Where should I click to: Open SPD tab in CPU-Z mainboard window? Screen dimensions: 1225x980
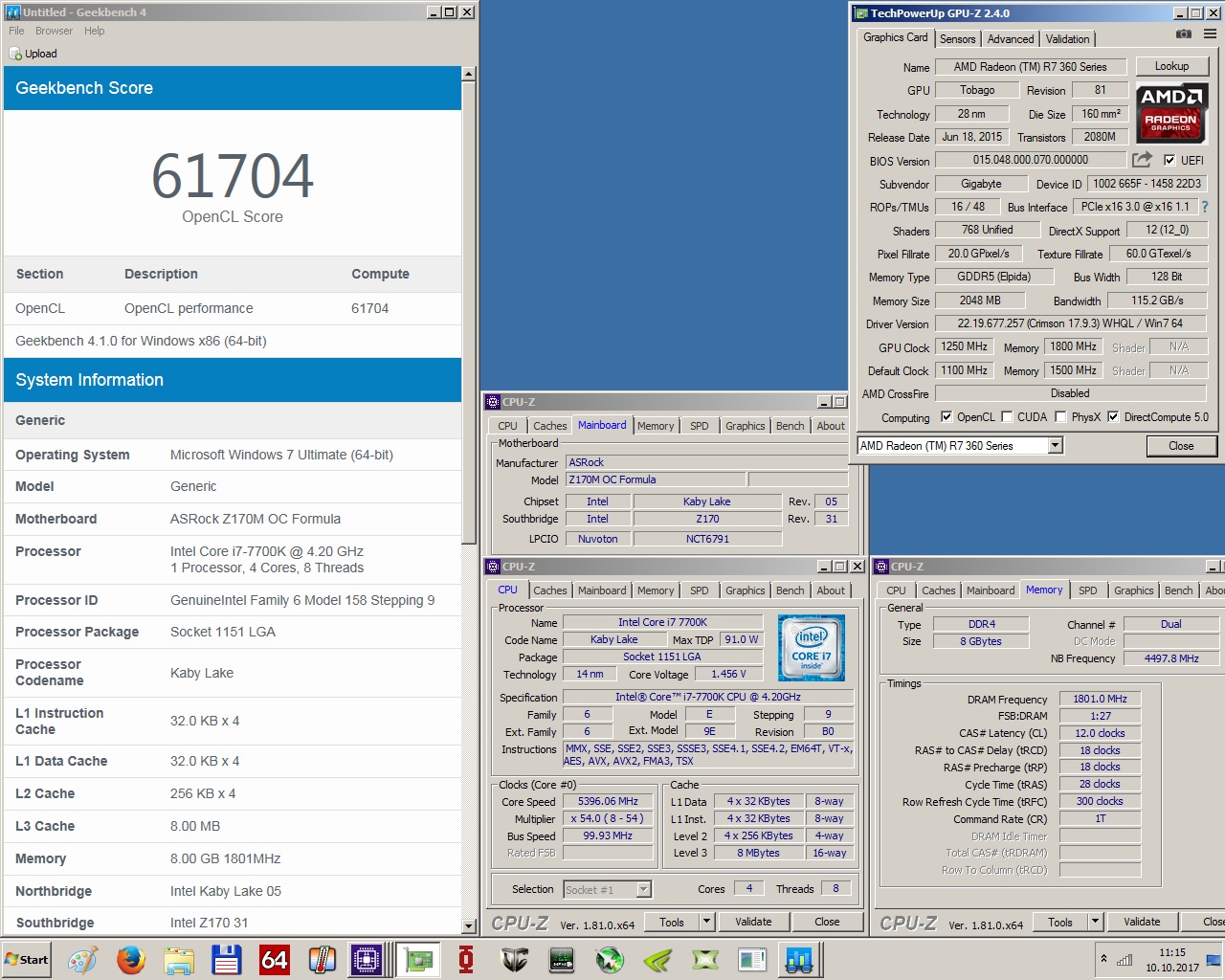700,426
